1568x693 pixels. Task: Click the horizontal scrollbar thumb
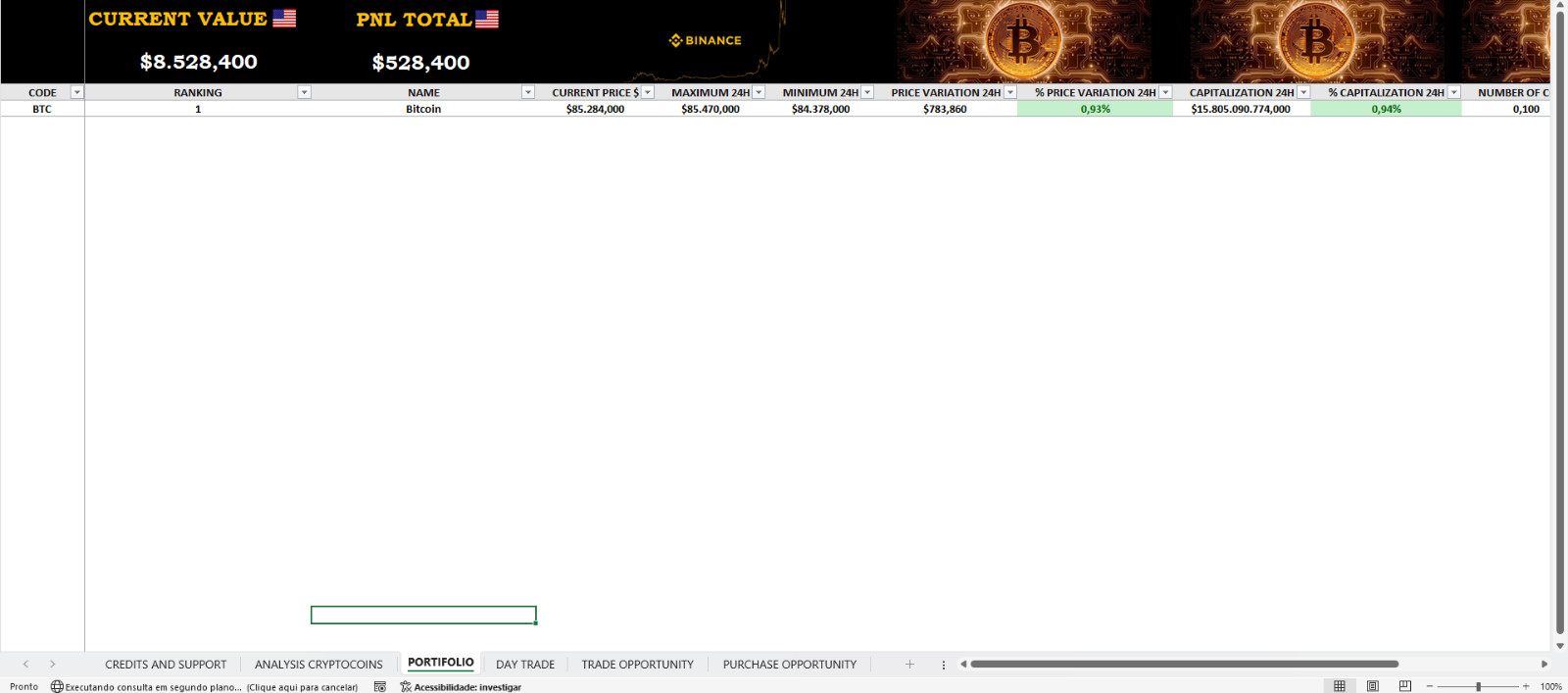click(x=1184, y=665)
